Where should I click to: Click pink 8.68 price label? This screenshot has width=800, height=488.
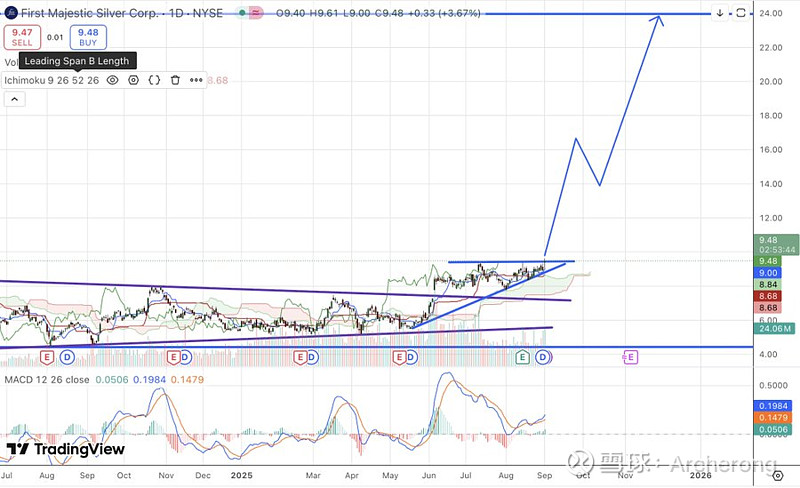pos(768,308)
